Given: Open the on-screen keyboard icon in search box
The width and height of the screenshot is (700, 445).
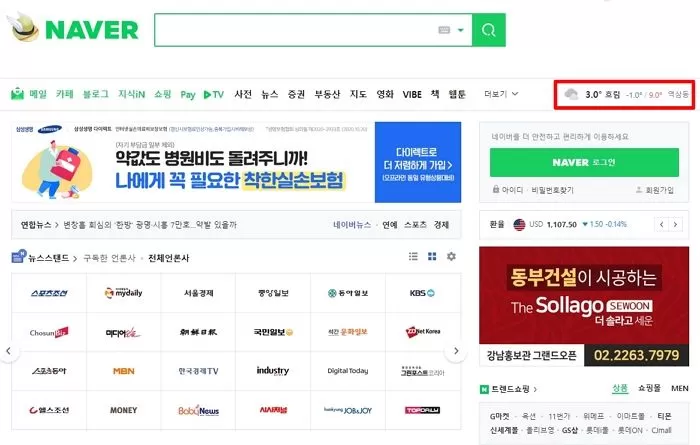Looking at the screenshot, I should (x=444, y=30).
